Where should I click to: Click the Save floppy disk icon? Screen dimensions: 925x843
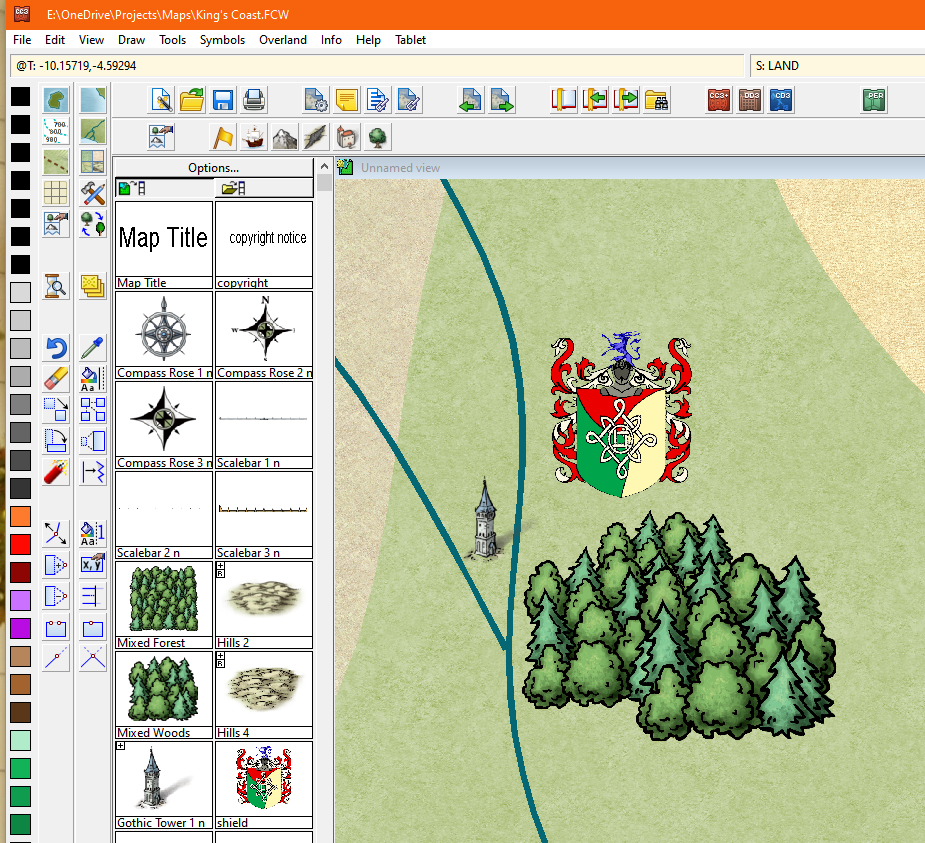[223, 100]
